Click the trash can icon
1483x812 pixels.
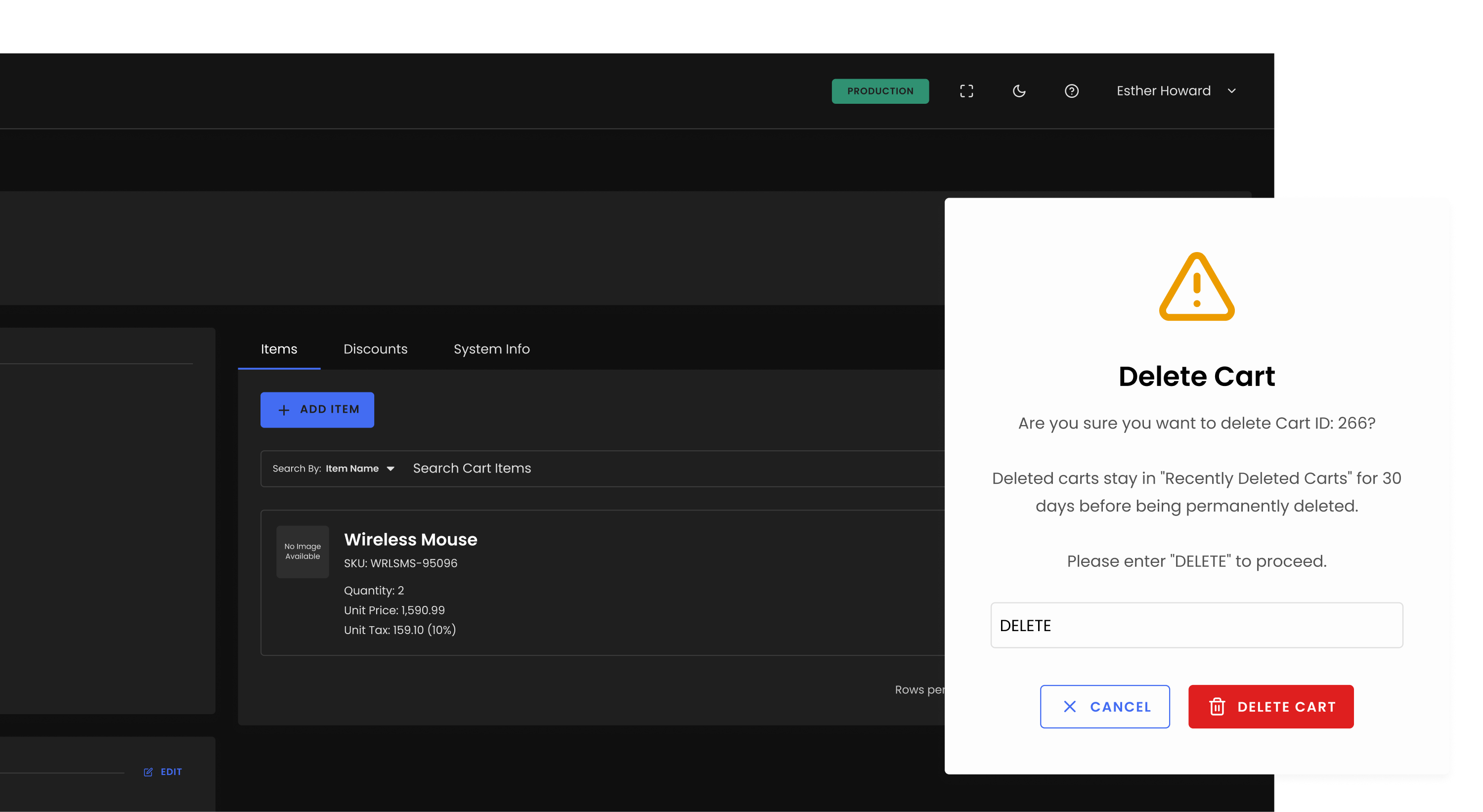1217,707
